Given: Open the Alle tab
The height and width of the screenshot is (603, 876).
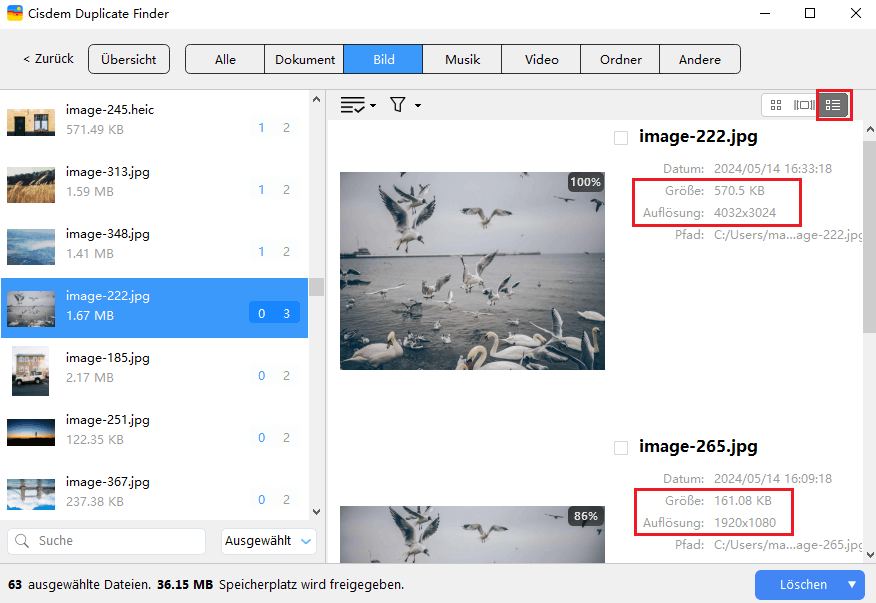Looking at the screenshot, I should [x=225, y=59].
